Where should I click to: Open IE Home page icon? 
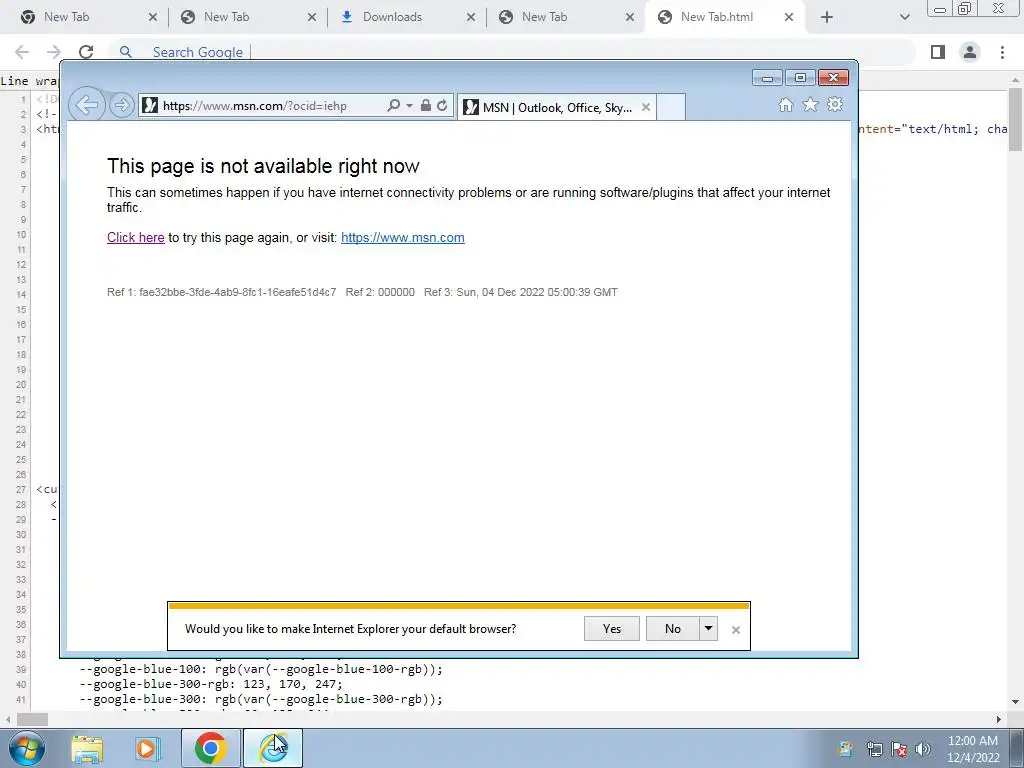tap(786, 104)
